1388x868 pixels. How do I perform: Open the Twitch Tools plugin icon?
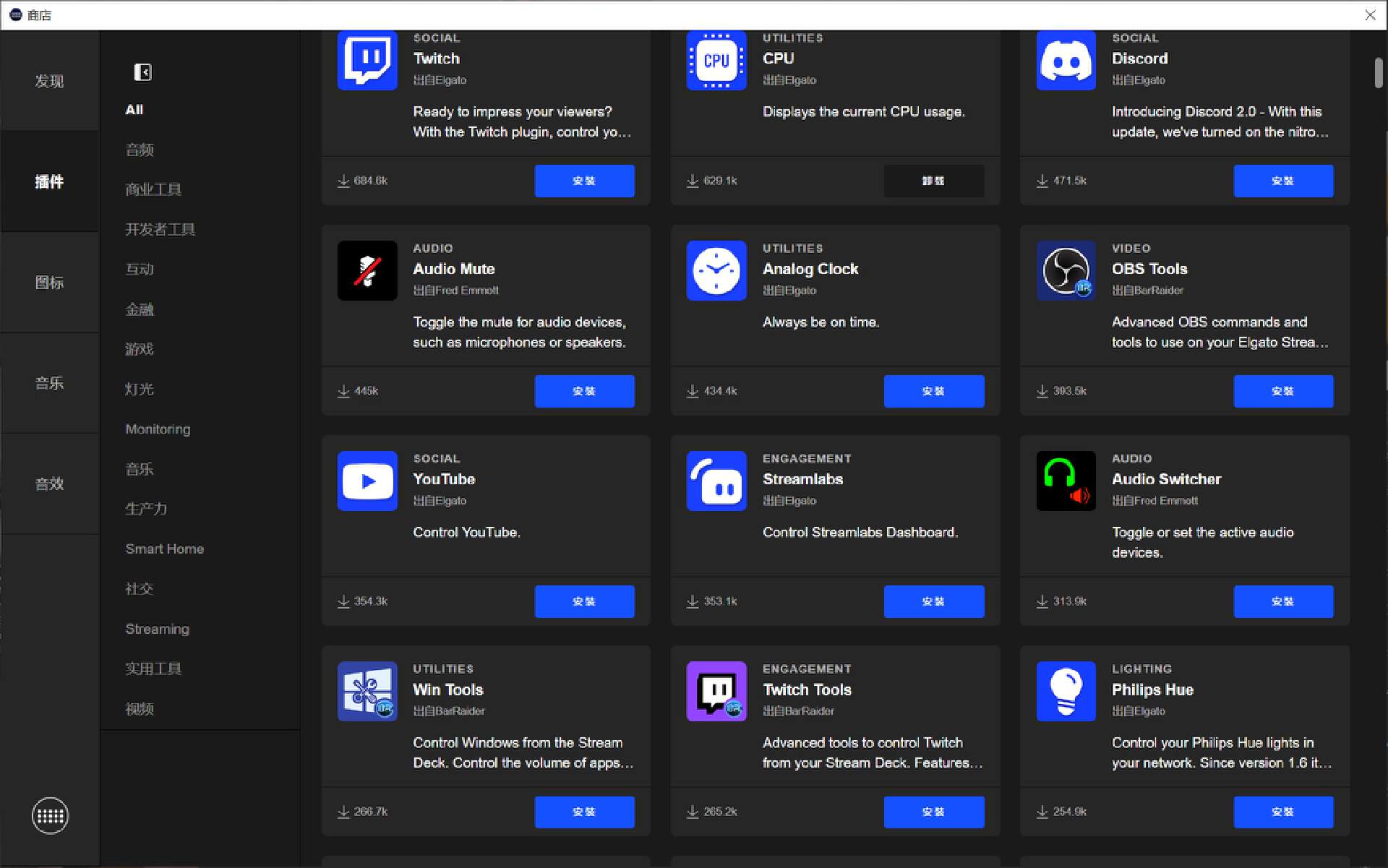point(716,691)
